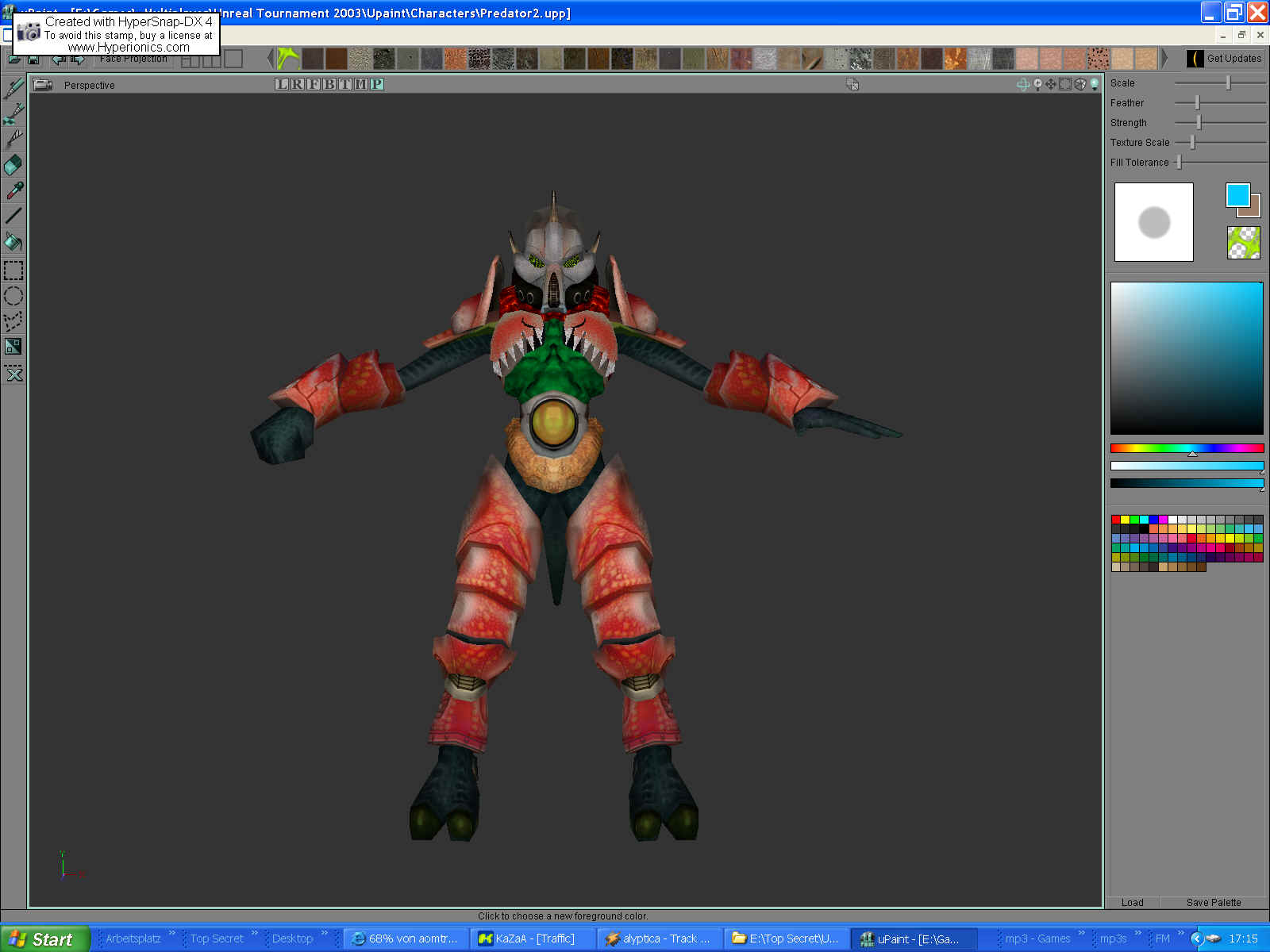This screenshot has width=1270, height=952.
Task: Select the Airbrush tool
Action: point(14,115)
